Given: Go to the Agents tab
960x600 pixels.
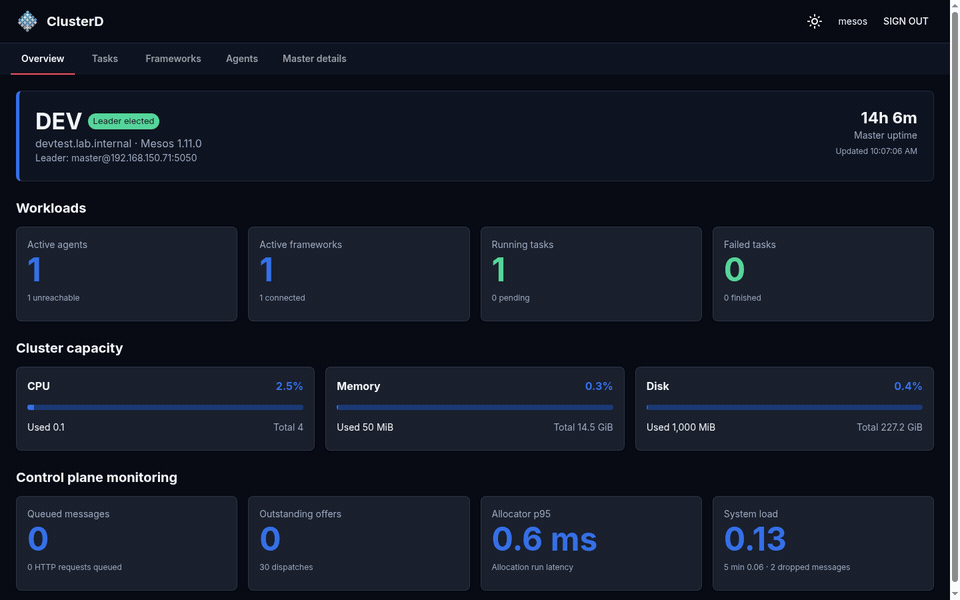Looking at the screenshot, I should click(x=242, y=59).
